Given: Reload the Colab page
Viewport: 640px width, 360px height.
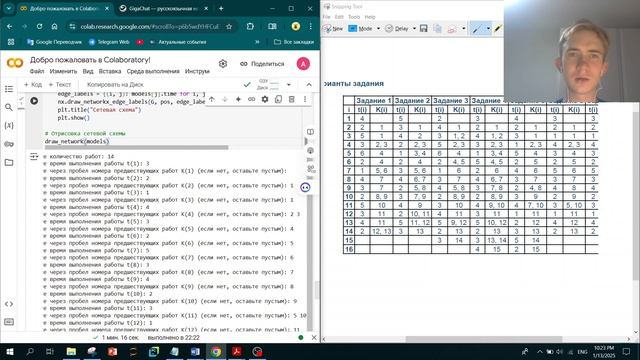Looking at the screenshot, I should (x=39, y=27).
